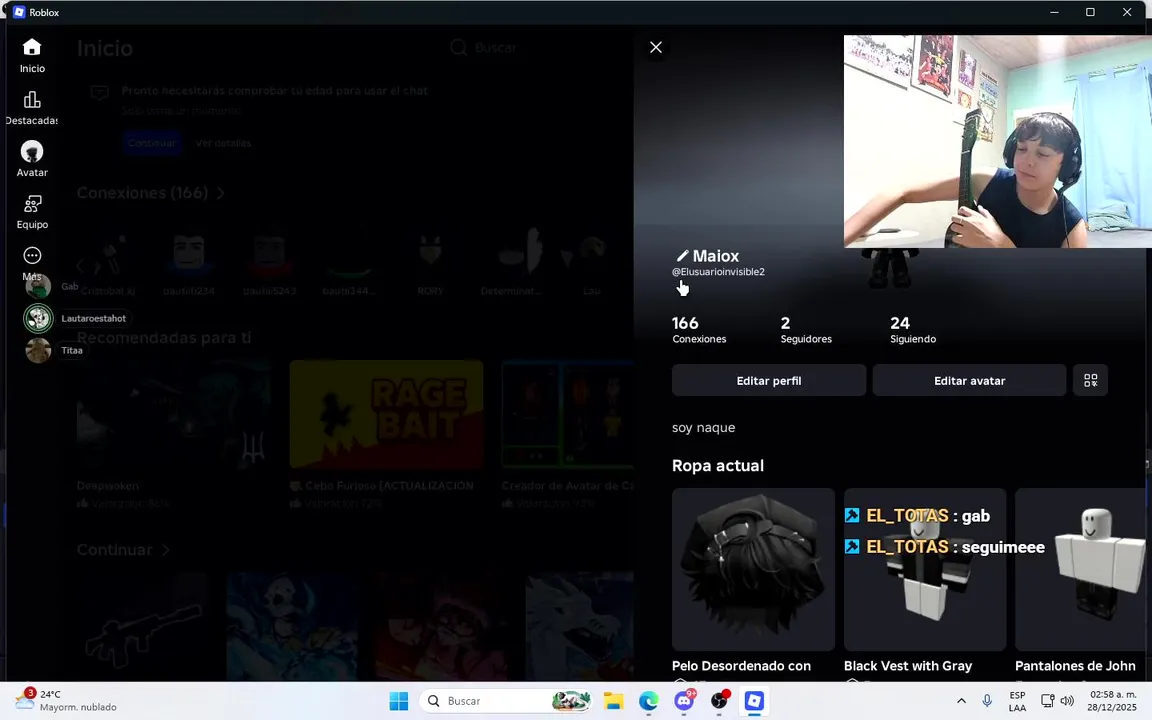Open Lautaroestahot friend avatar
This screenshot has width=1152, height=720.
click(38, 318)
